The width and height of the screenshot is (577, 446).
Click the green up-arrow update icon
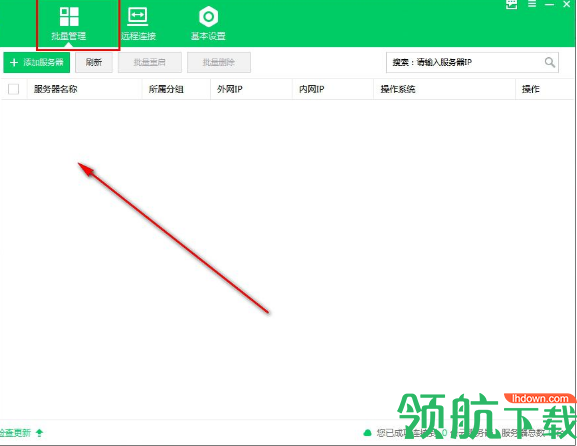click(39, 433)
